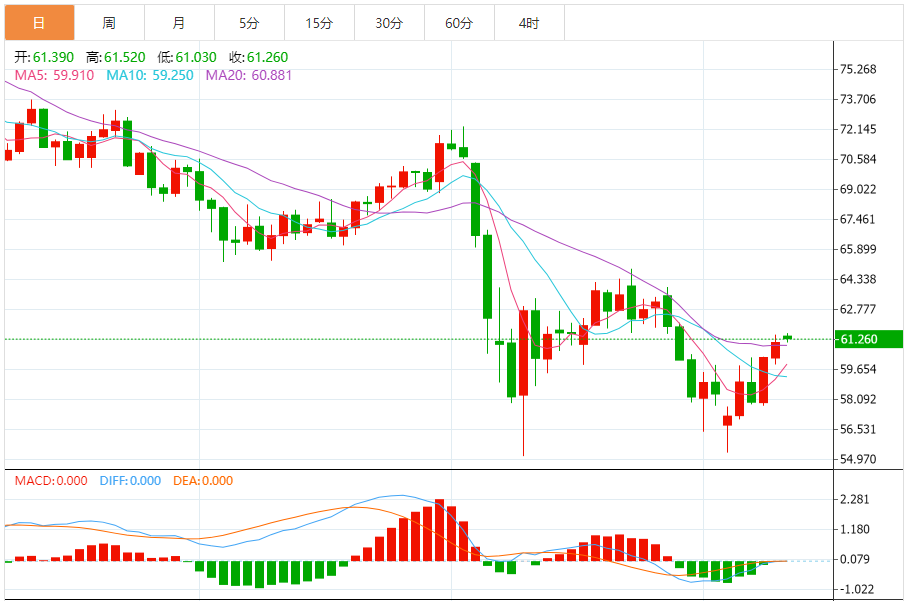
Task: Click the green 61.260 current price tag
Action: click(868, 339)
